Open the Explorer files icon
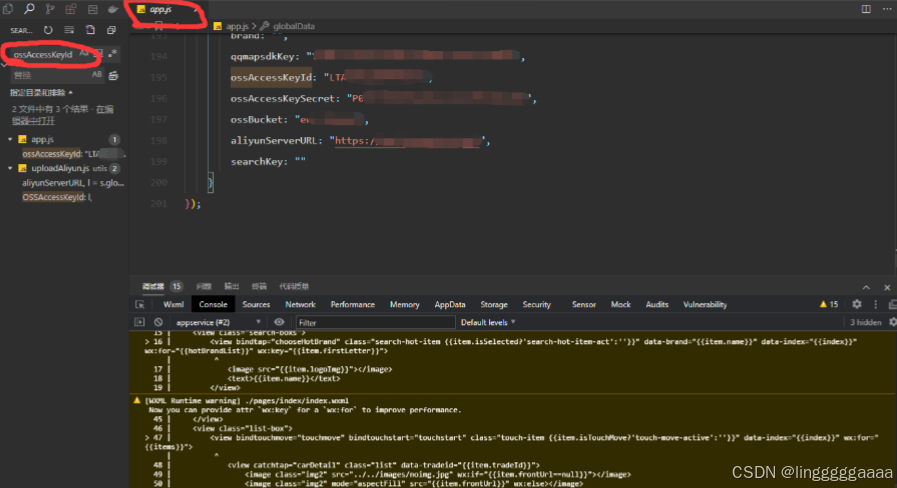Screen dimensions: 897x488 click(7, 9)
